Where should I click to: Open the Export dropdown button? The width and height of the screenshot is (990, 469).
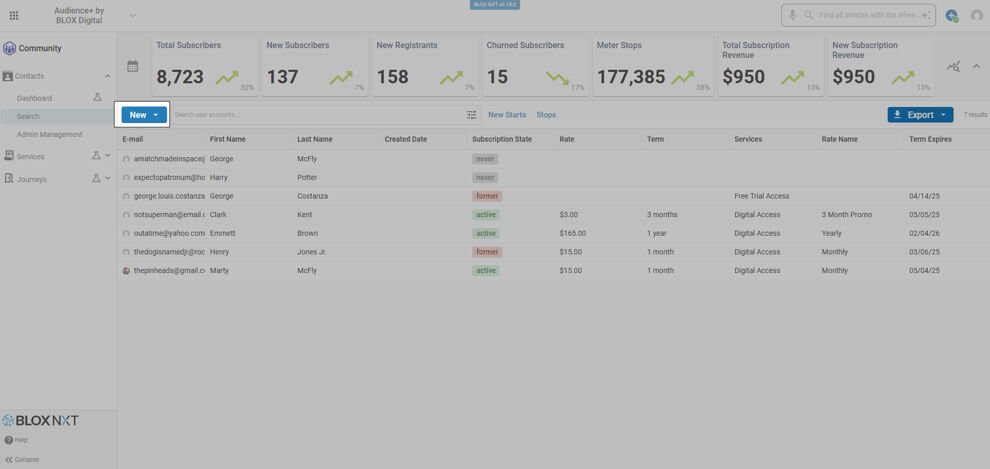[x=920, y=115]
